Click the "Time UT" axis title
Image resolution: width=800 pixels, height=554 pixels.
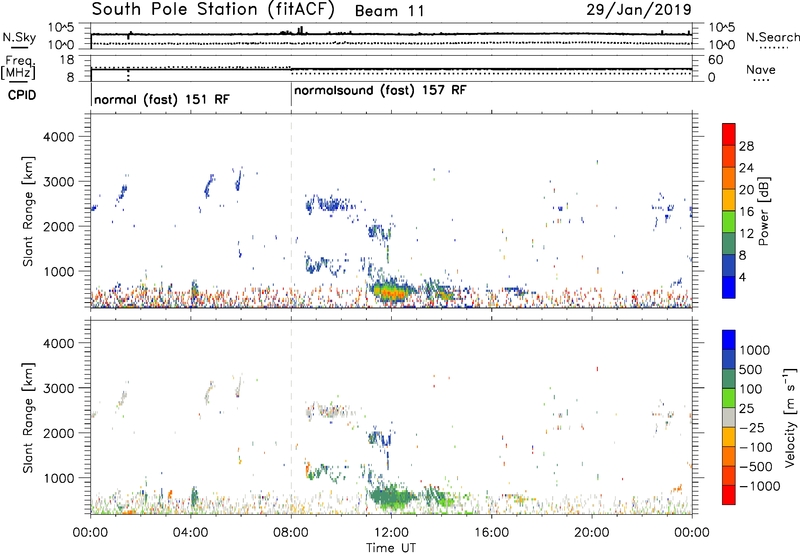[x=391, y=548]
